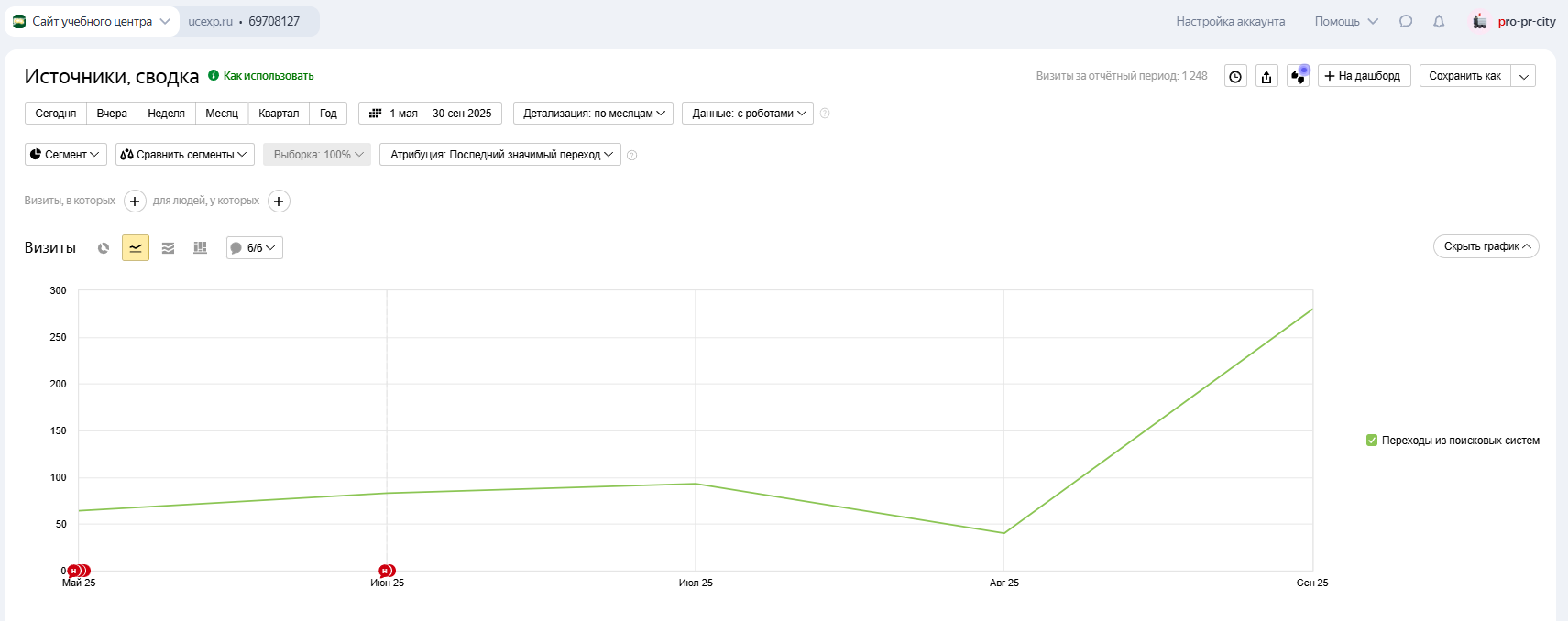Open the 'Данные: с роботами' dropdown
Viewport: 1568px width, 621px height.
click(x=747, y=114)
